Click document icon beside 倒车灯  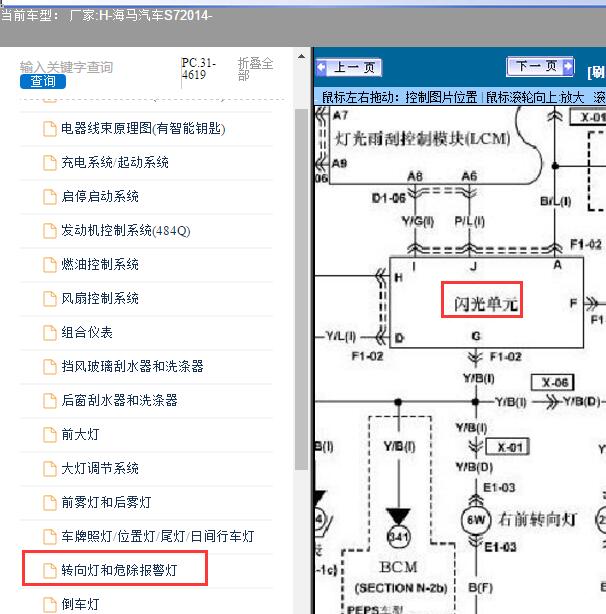point(50,605)
